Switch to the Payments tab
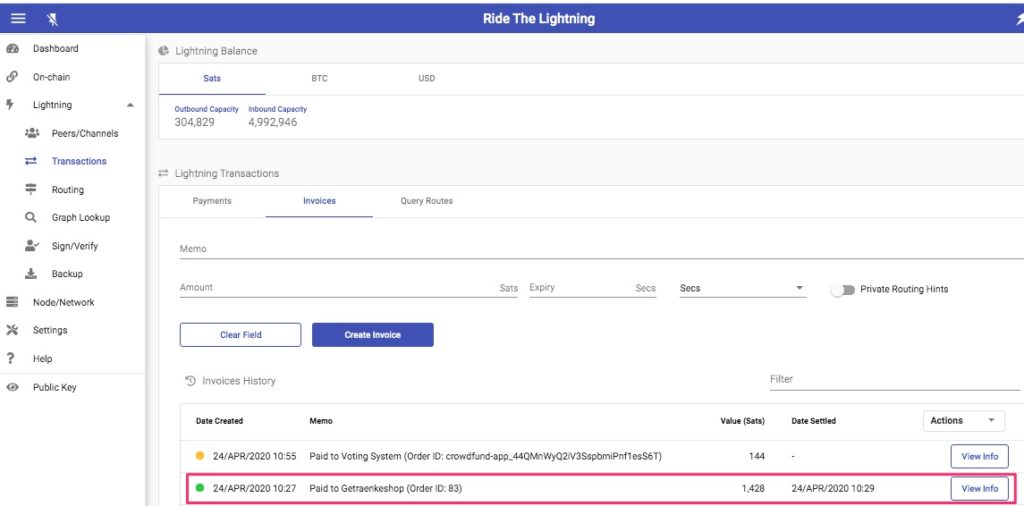Viewport: 1024px width, 506px height. (x=212, y=201)
